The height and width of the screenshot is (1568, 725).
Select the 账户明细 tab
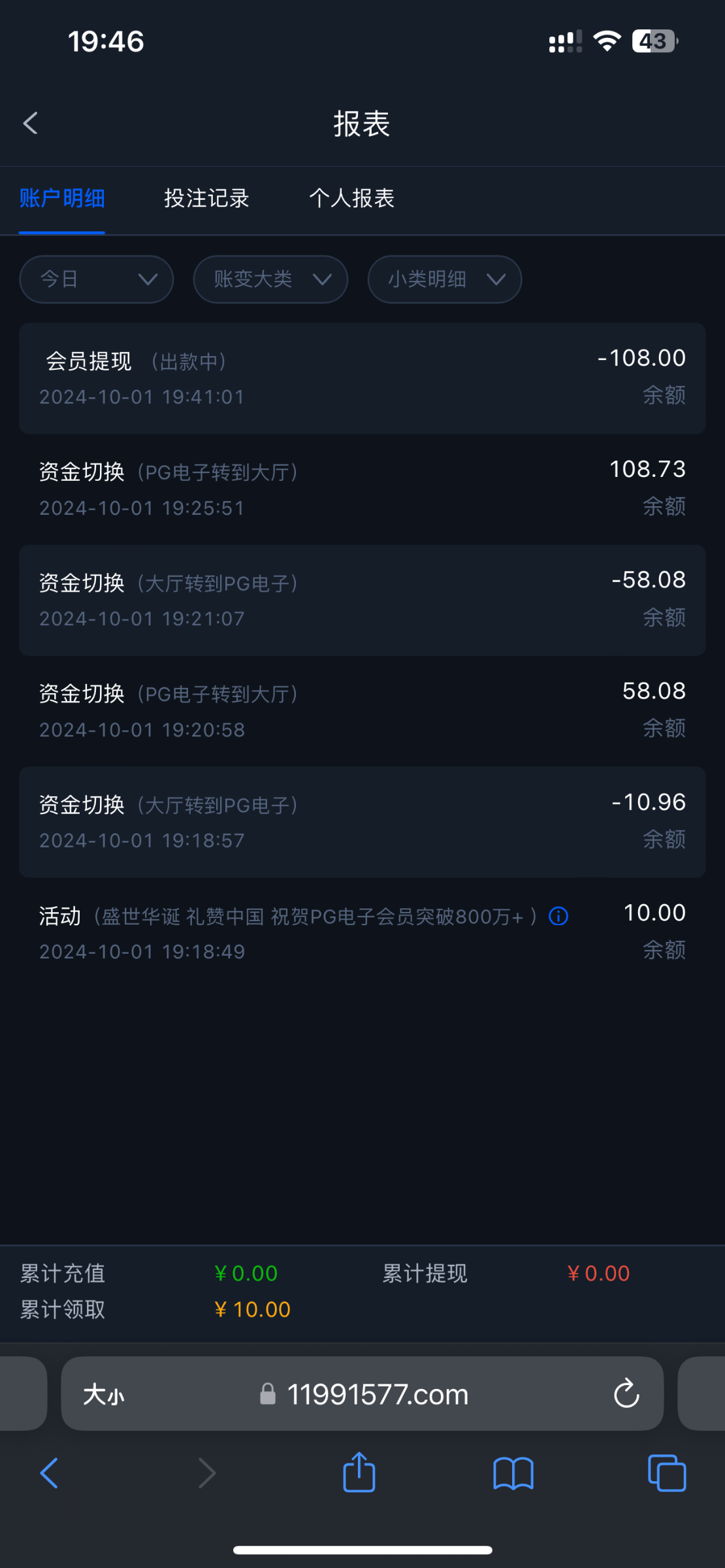62,198
